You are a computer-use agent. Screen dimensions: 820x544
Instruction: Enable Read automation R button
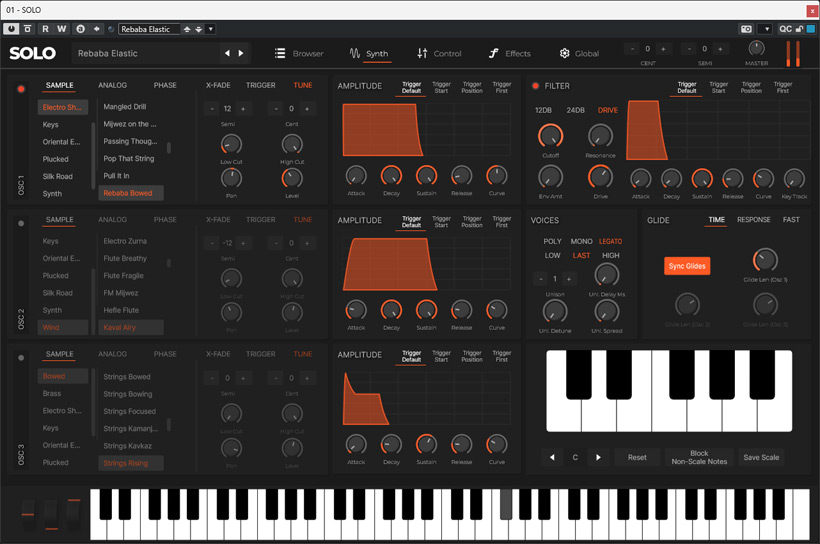click(x=45, y=29)
